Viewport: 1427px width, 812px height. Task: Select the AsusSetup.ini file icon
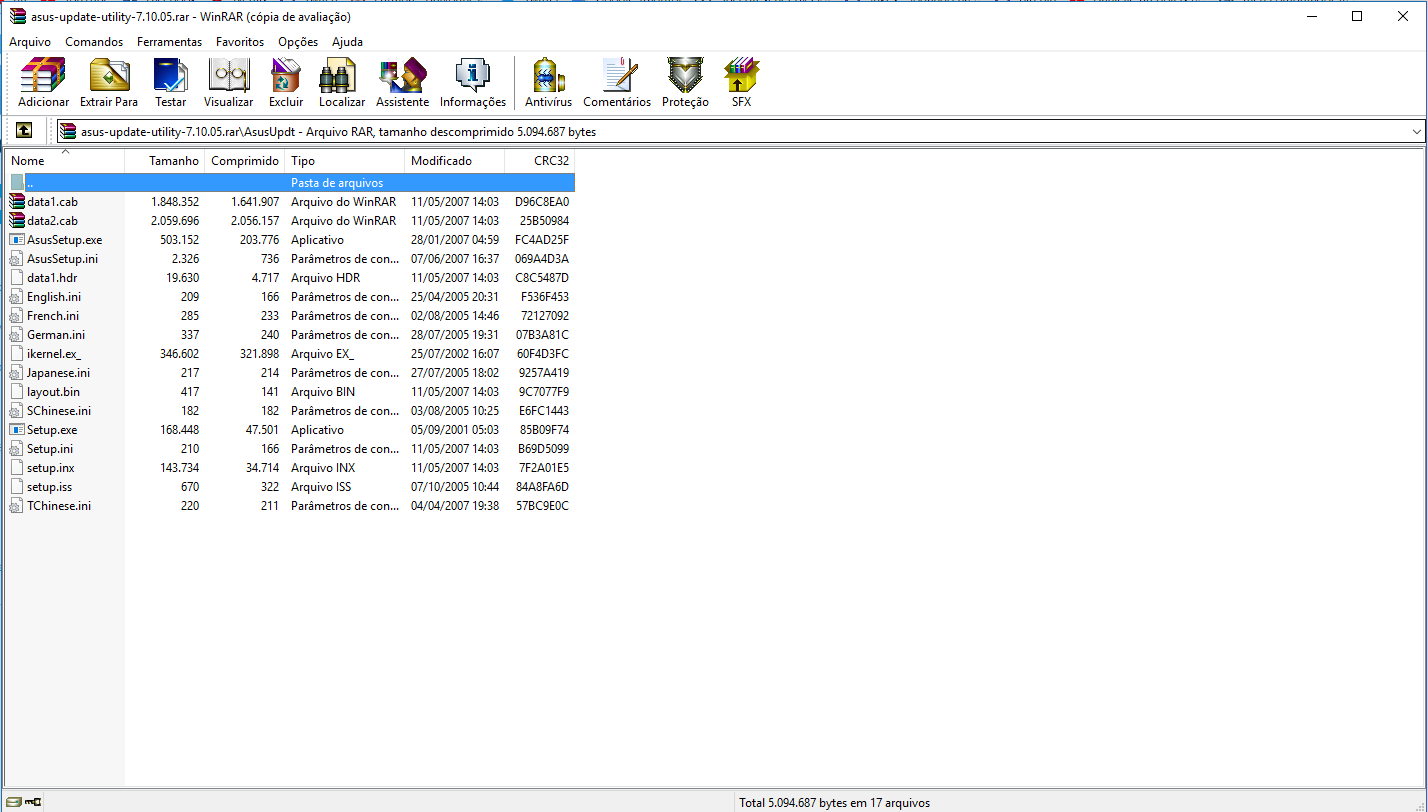[x=17, y=259]
